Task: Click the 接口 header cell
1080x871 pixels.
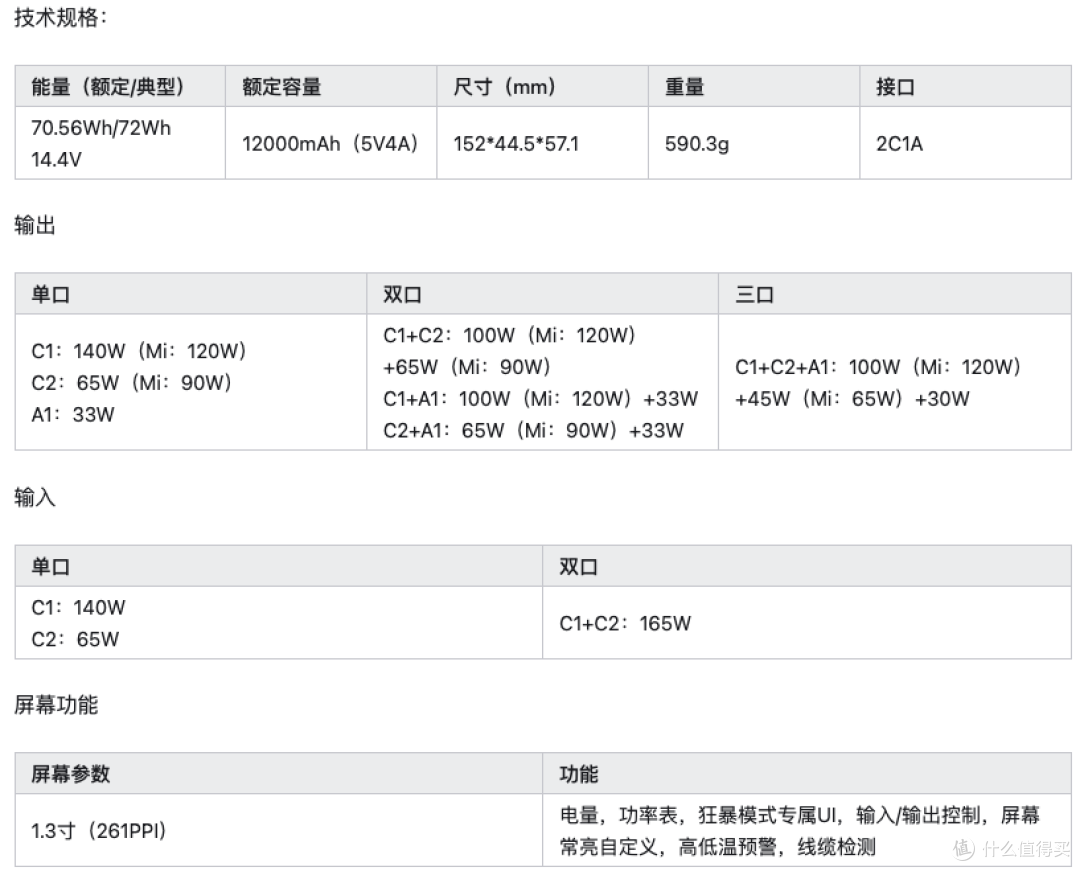Action: 965,87
